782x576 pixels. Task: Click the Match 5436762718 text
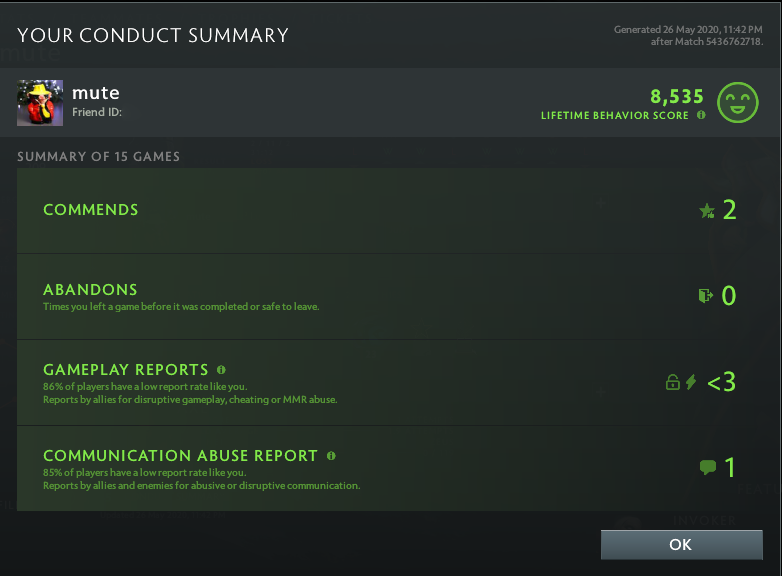pos(720,42)
